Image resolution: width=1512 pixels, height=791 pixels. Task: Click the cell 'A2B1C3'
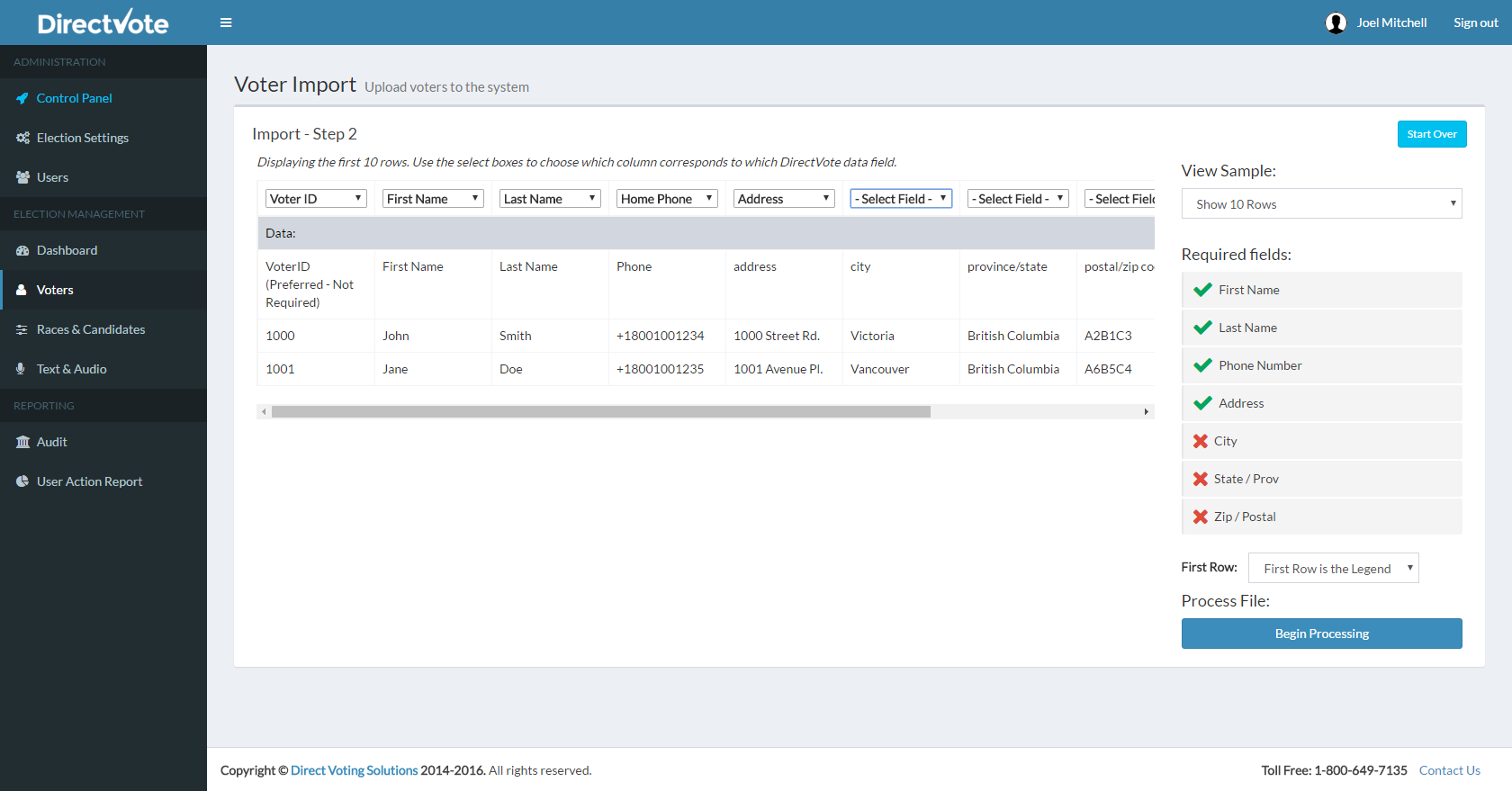point(1116,336)
